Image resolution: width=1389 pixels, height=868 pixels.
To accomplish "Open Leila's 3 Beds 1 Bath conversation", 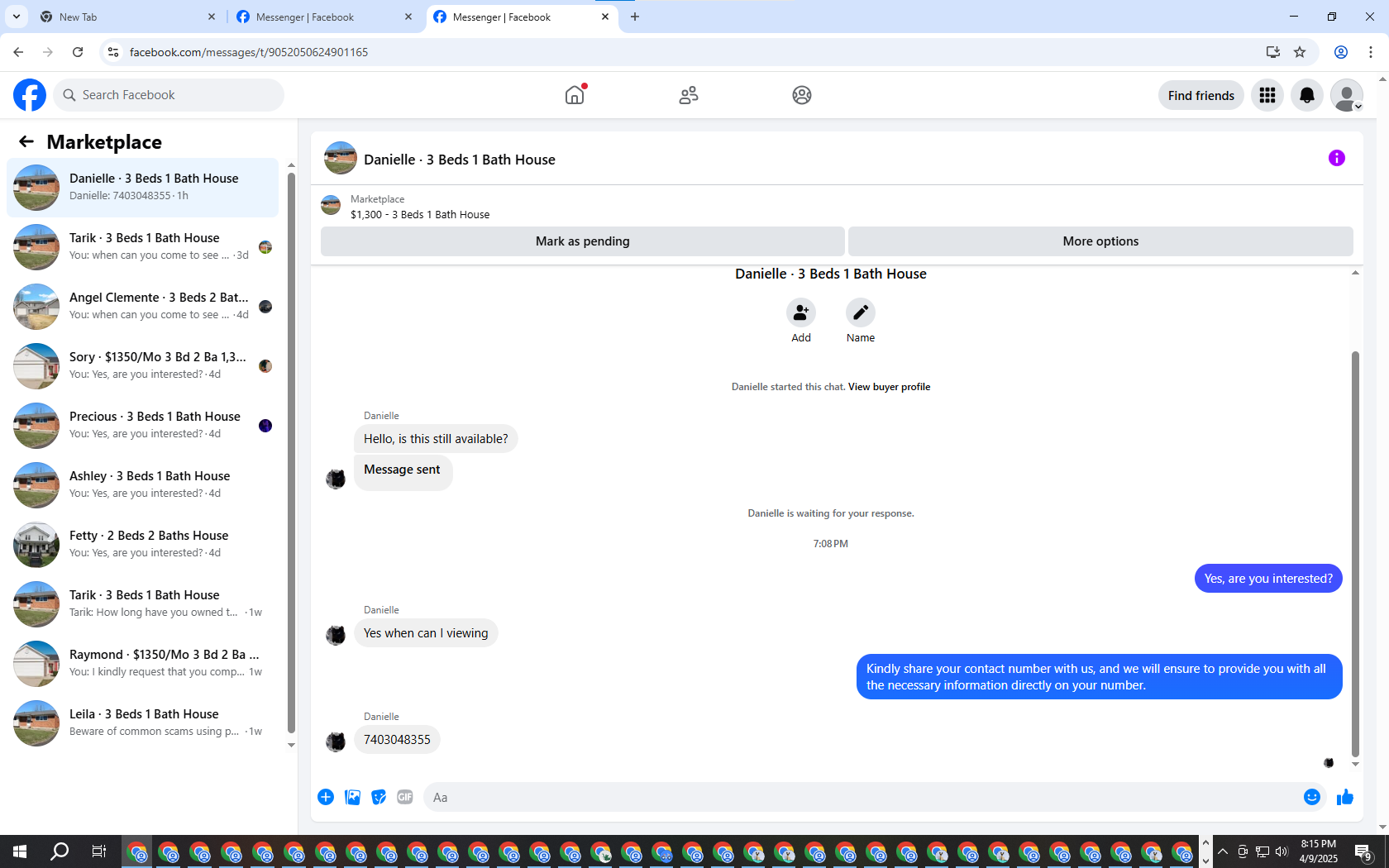I will click(x=143, y=723).
